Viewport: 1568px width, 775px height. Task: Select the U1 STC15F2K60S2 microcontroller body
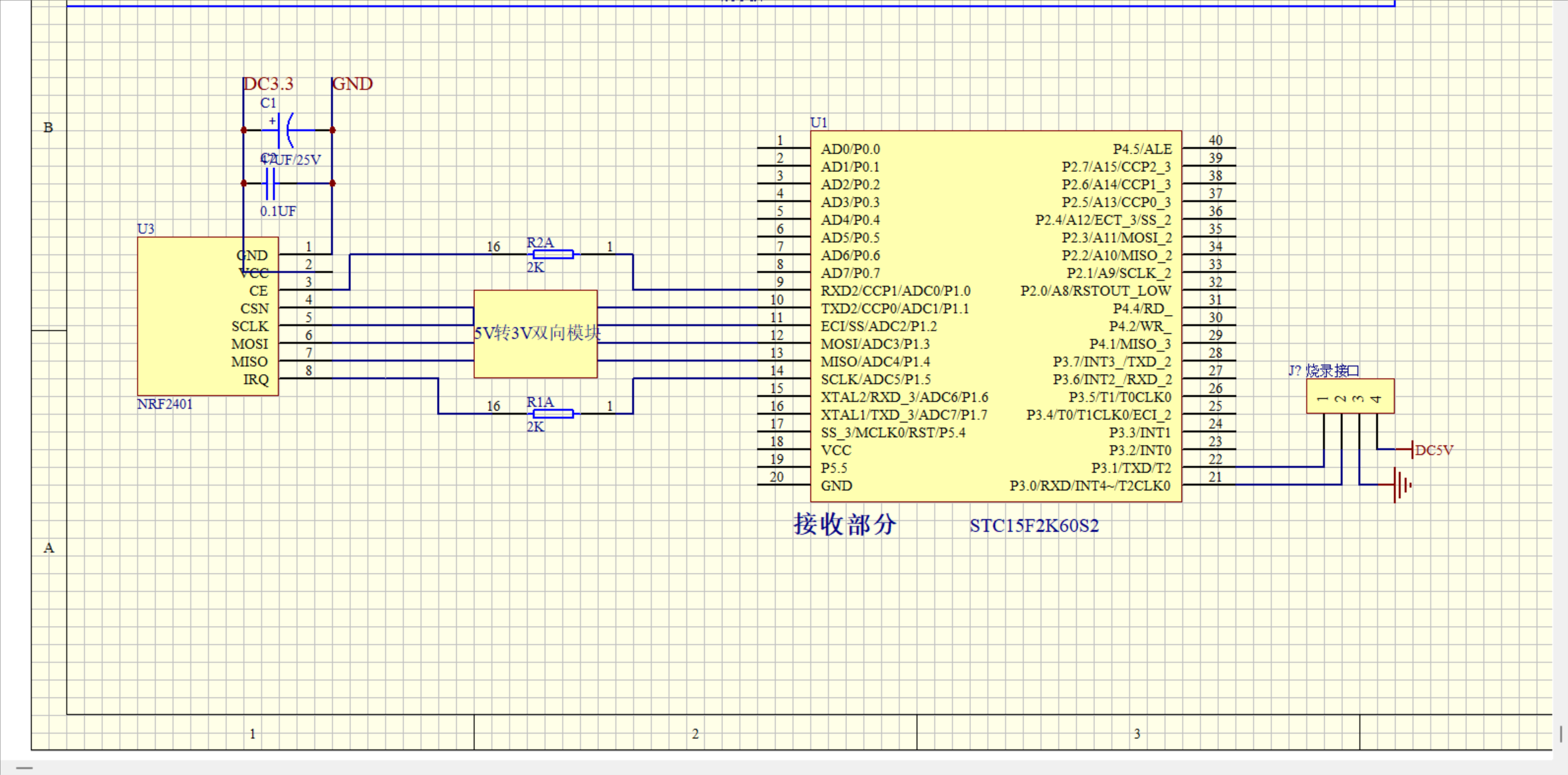(x=996, y=316)
